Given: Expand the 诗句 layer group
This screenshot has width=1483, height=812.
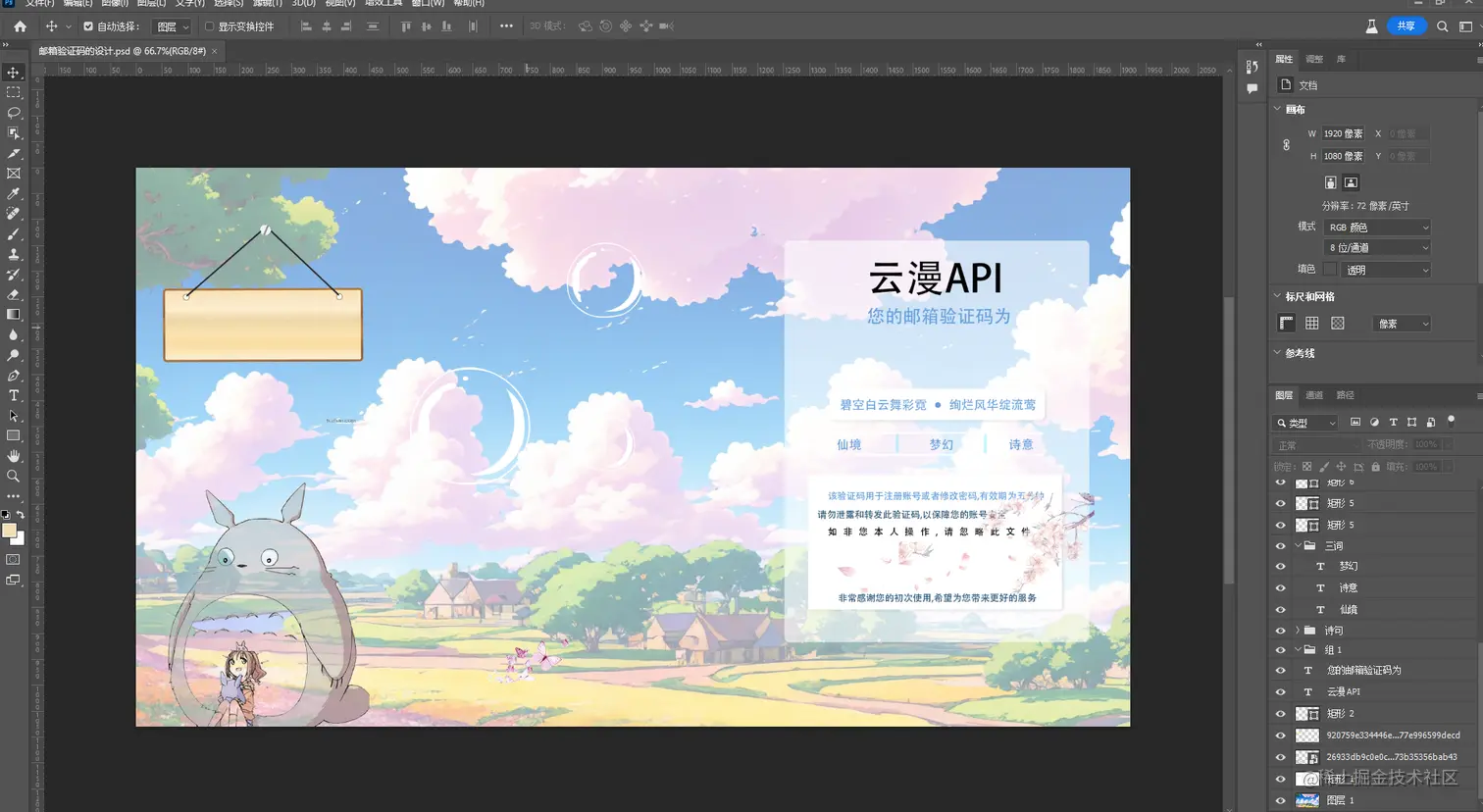Looking at the screenshot, I should click(1298, 631).
